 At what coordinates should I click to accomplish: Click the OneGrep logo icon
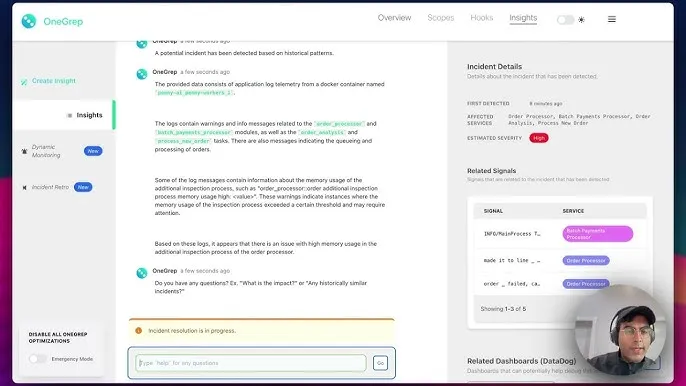click(x=29, y=21)
